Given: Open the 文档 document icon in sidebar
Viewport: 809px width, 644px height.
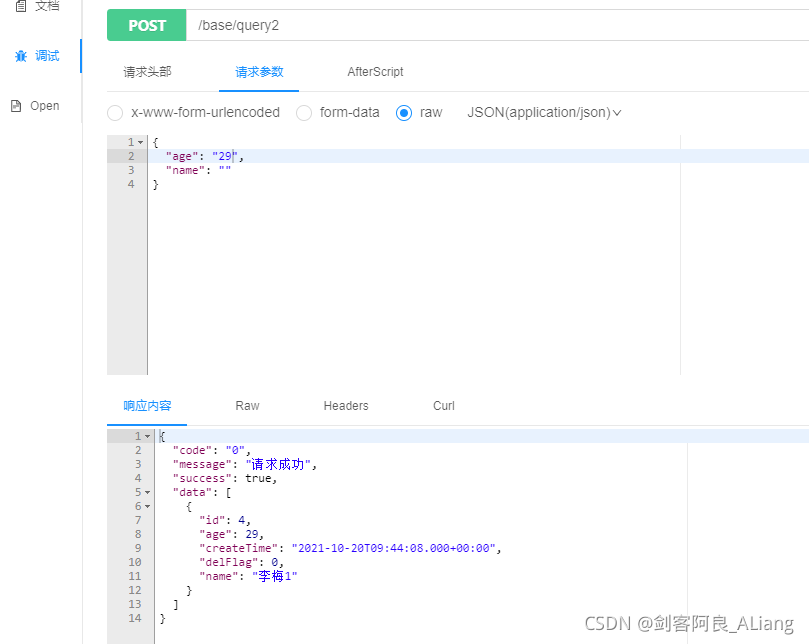Looking at the screenshot, I should 21,6.
